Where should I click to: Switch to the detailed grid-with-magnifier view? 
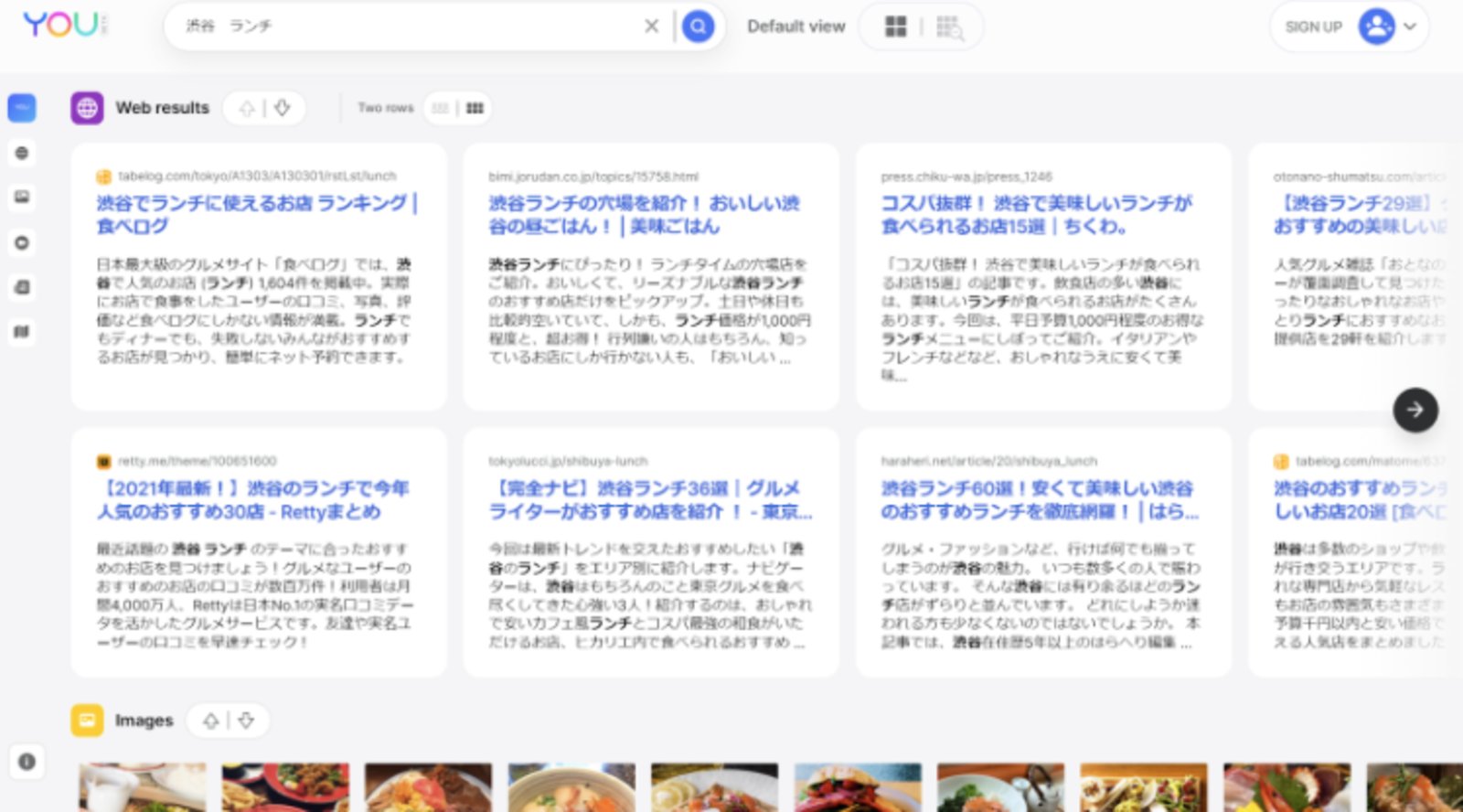pos(950,27)
